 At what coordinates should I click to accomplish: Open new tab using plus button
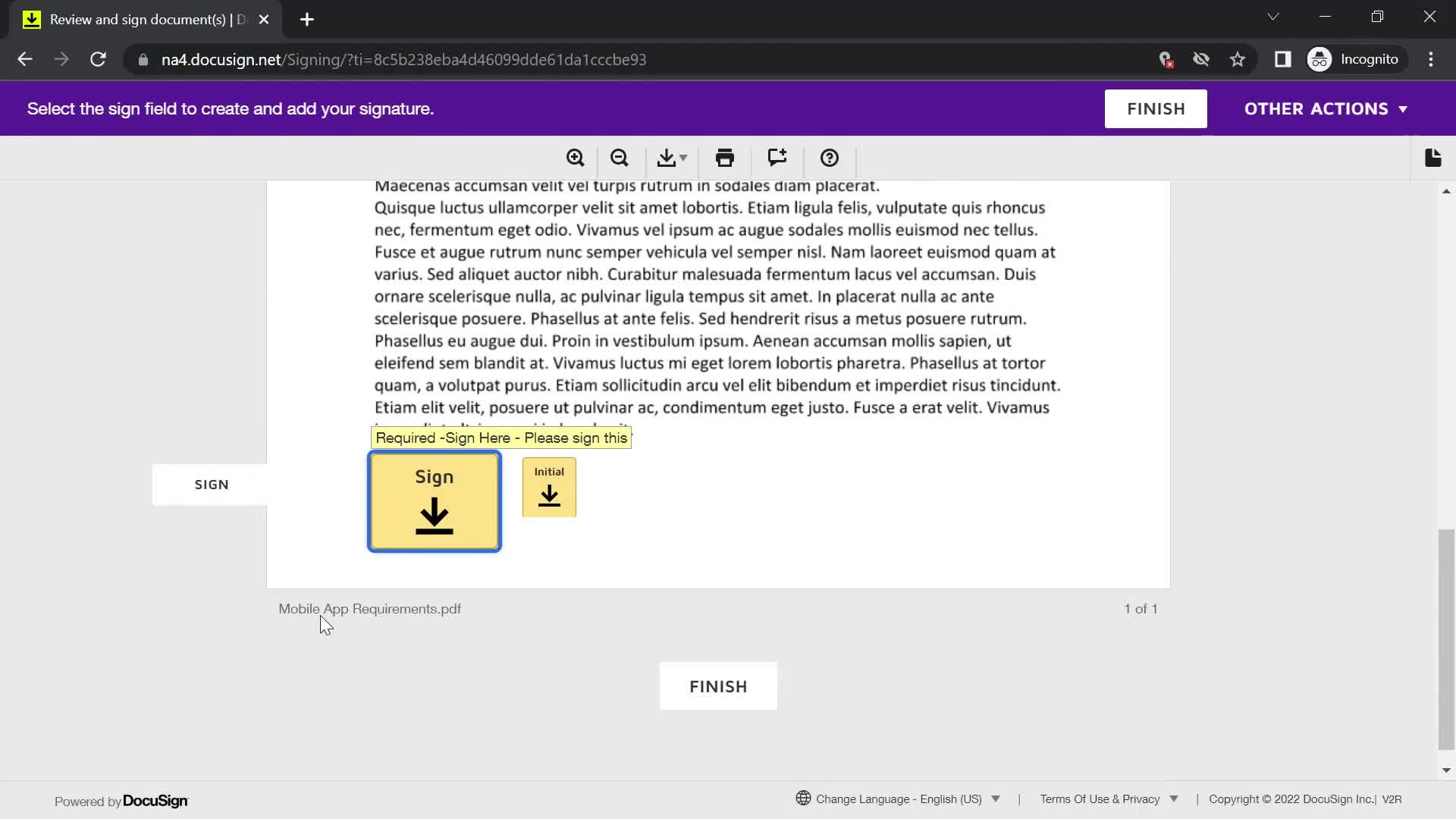click(x=307, y=20)
